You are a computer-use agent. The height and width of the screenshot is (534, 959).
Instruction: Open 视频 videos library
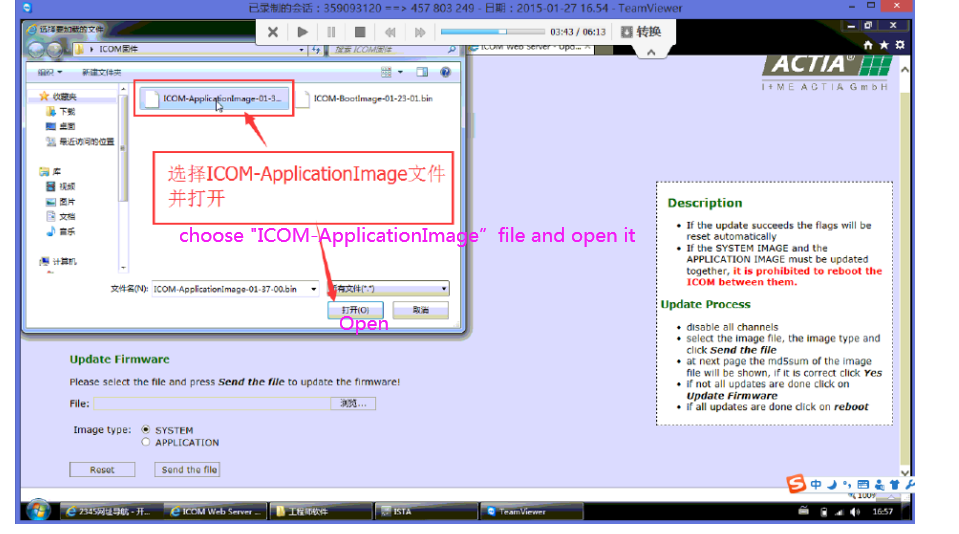(61, 186)
